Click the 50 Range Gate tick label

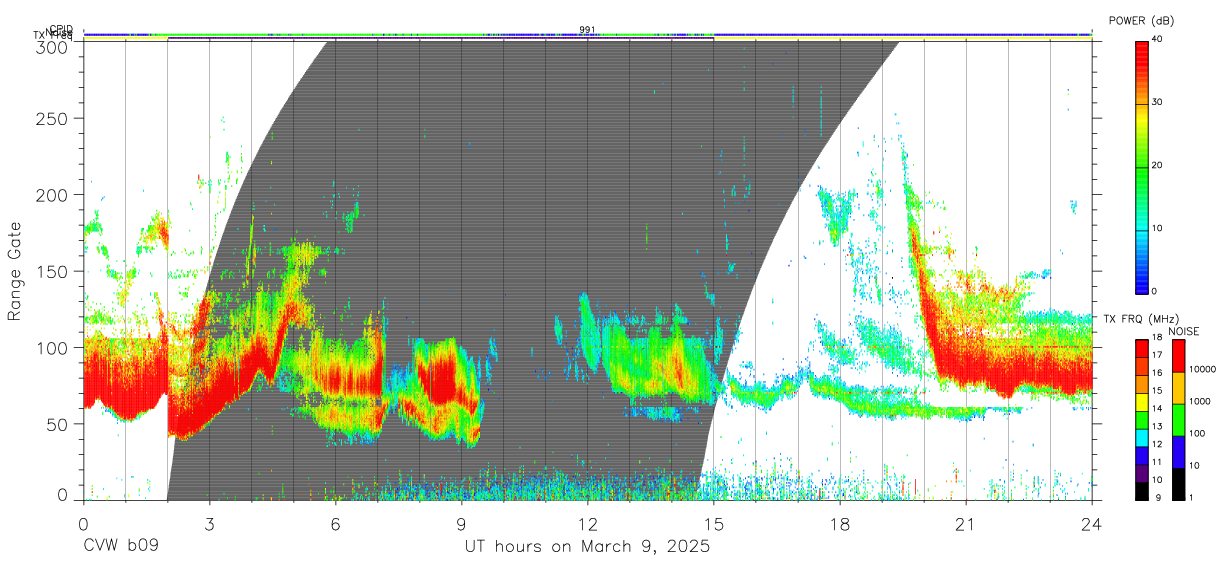[x=58, y=423]
